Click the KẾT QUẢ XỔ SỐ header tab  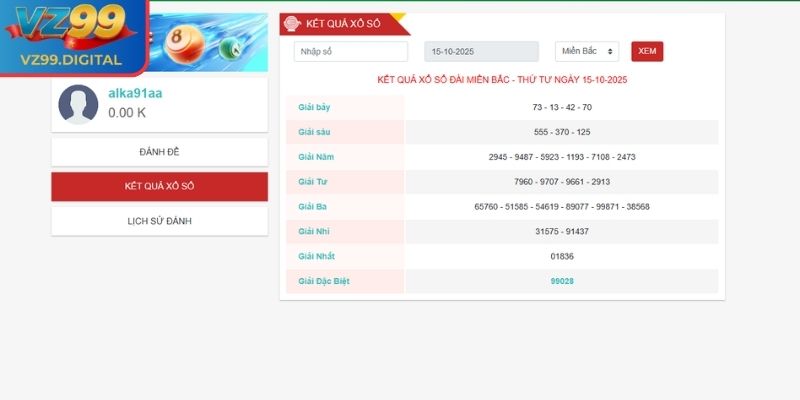(345, 24)
